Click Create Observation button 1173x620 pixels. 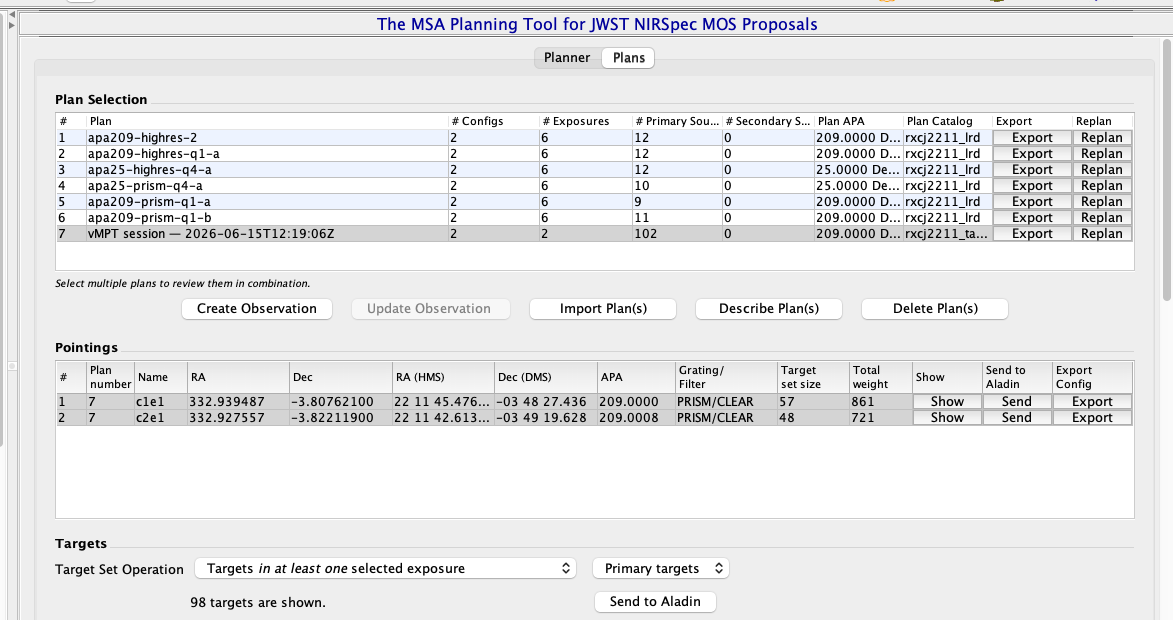[257, 309]
